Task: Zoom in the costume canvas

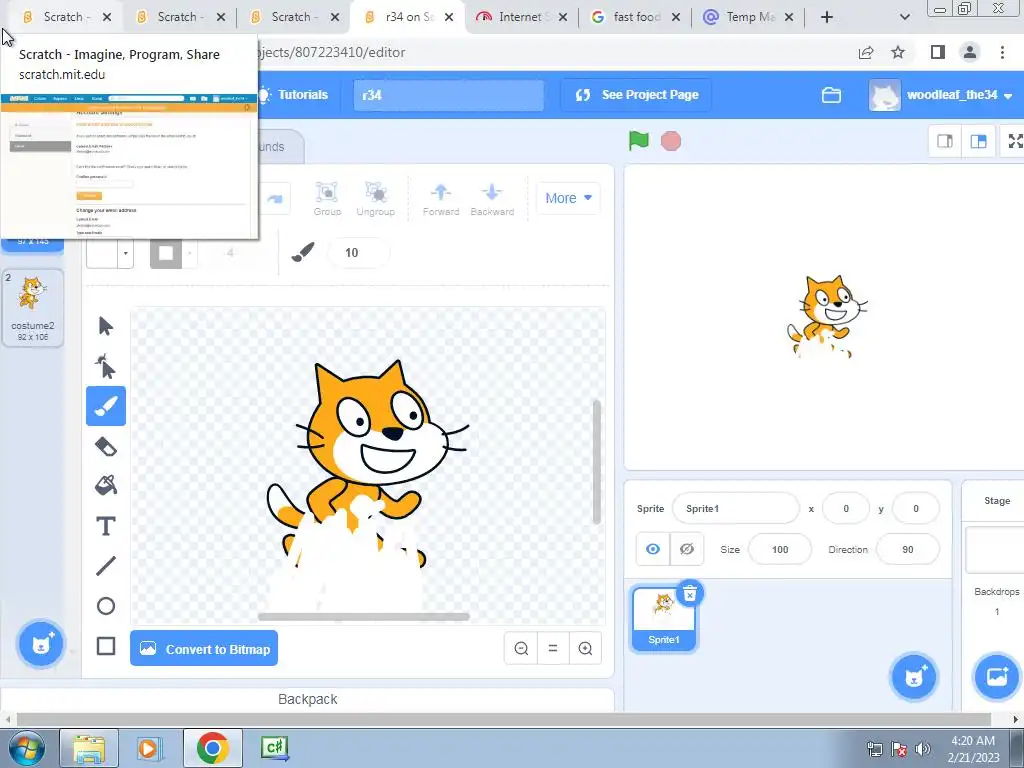Action: 585,648
